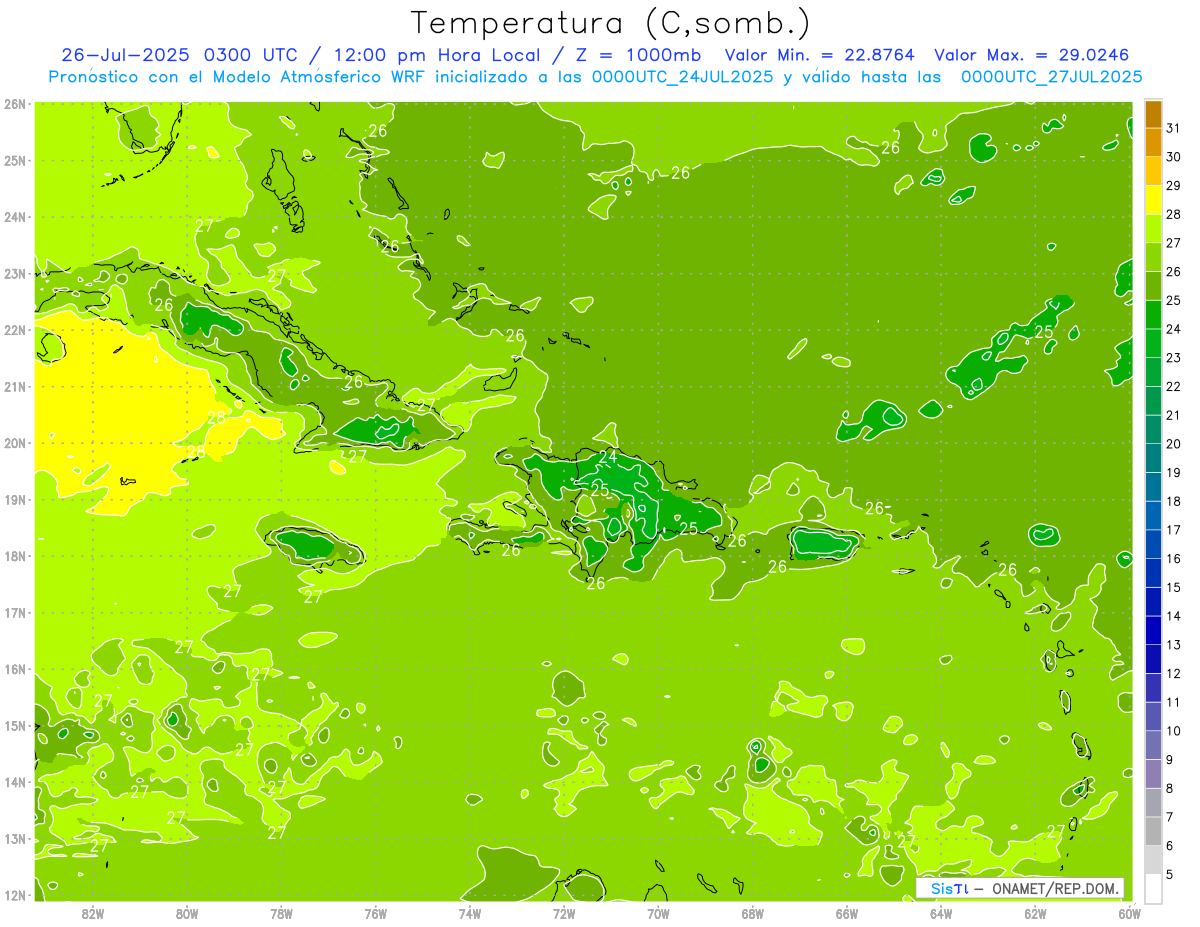
Task: Click the '80W' longitude label
Action: (x=186, y=913)
